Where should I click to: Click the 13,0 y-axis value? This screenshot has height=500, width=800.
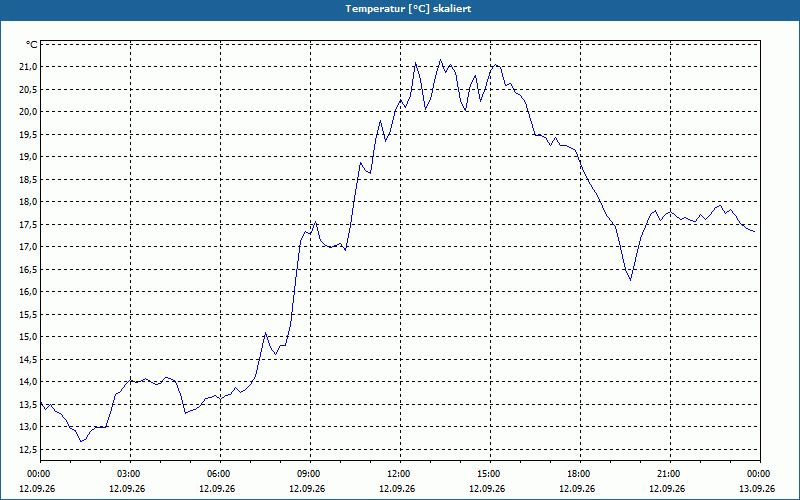(28, 427)
